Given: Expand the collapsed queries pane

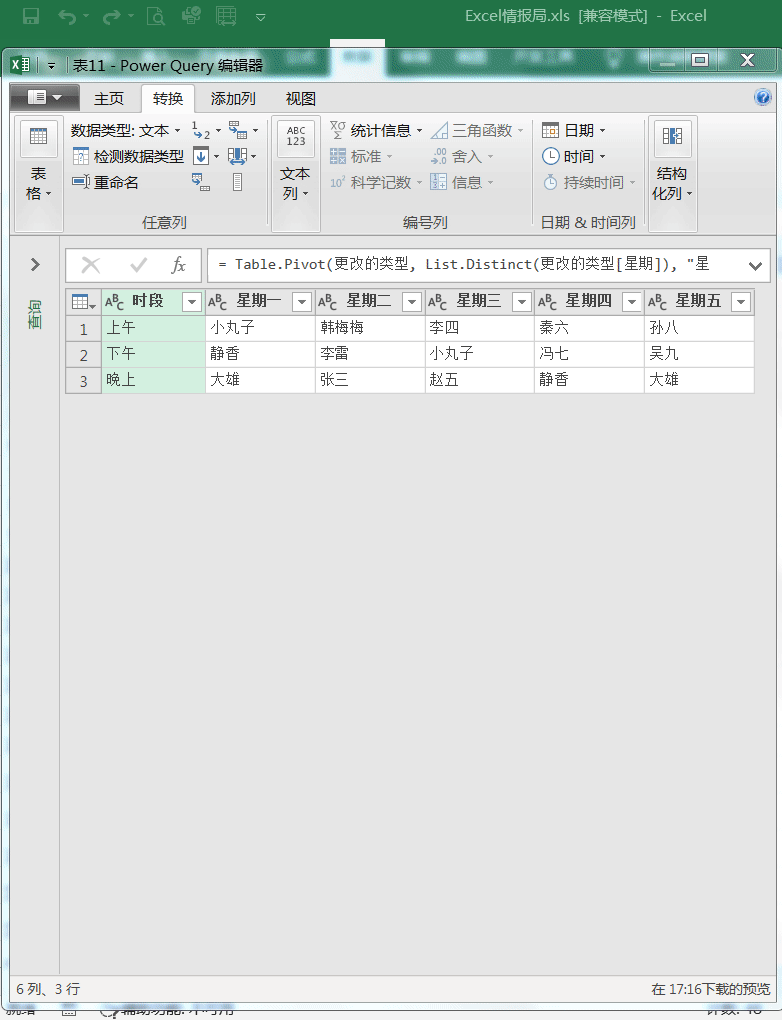Looking at the screenshot, I should point(35,265).
